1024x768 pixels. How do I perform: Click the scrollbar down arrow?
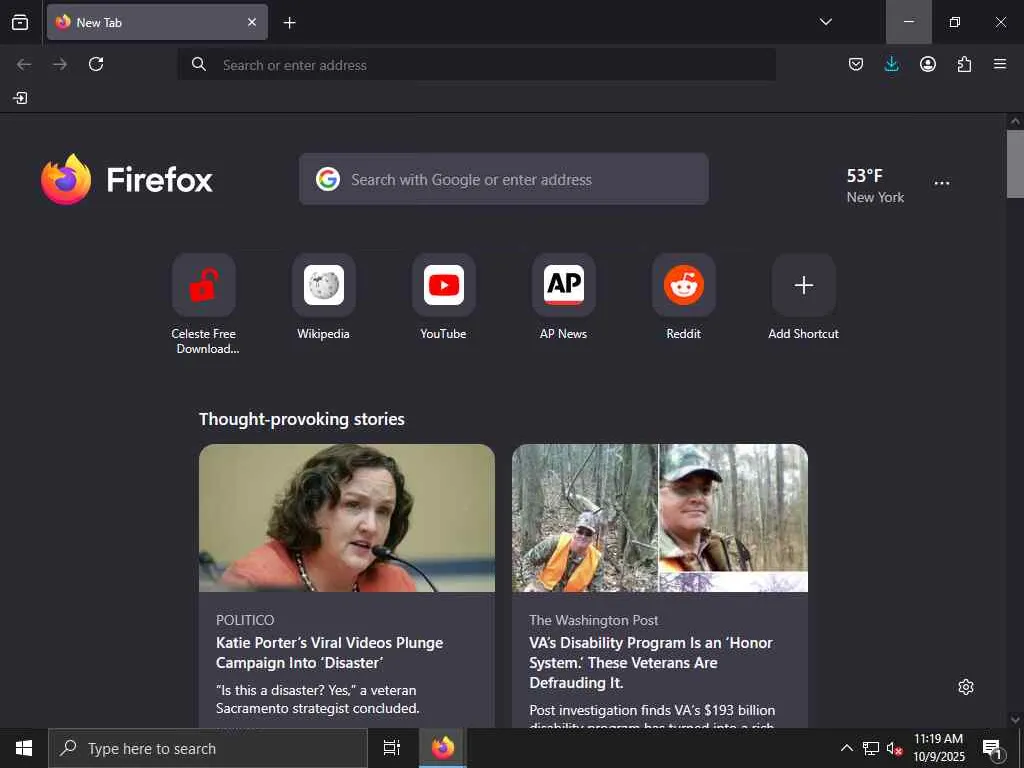1015,720
